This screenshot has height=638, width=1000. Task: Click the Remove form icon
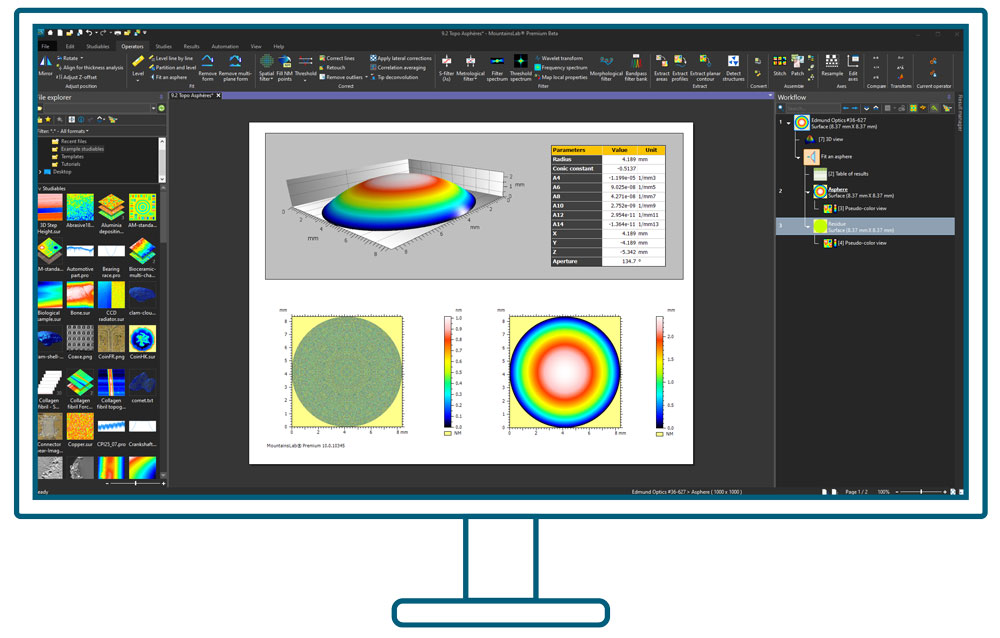tap(207, 67)
